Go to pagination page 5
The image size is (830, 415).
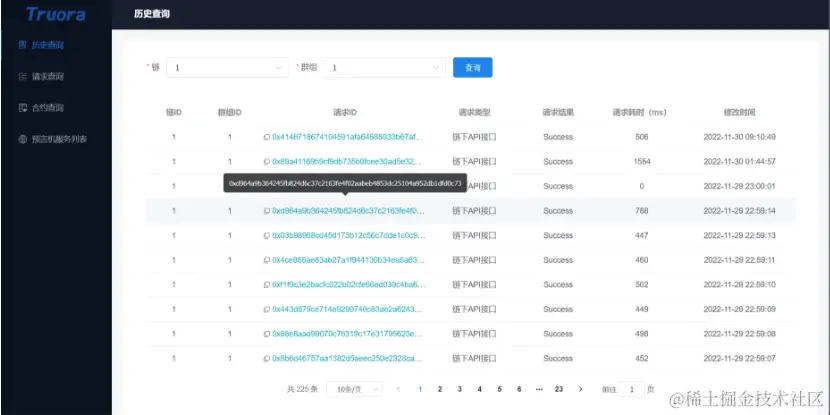pos(499,389)
